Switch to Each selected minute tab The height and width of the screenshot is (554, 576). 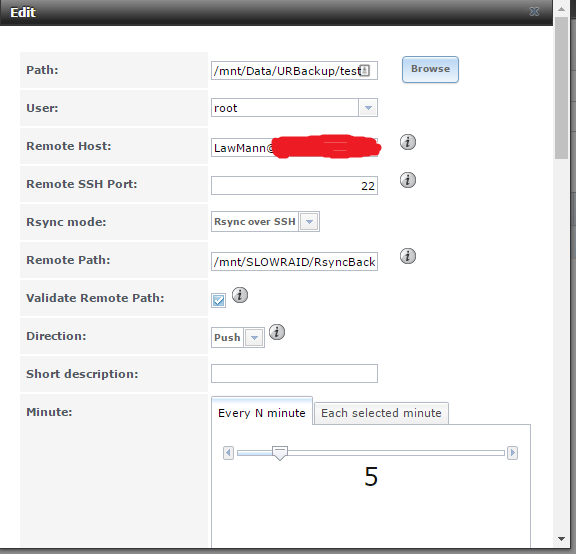381,413
